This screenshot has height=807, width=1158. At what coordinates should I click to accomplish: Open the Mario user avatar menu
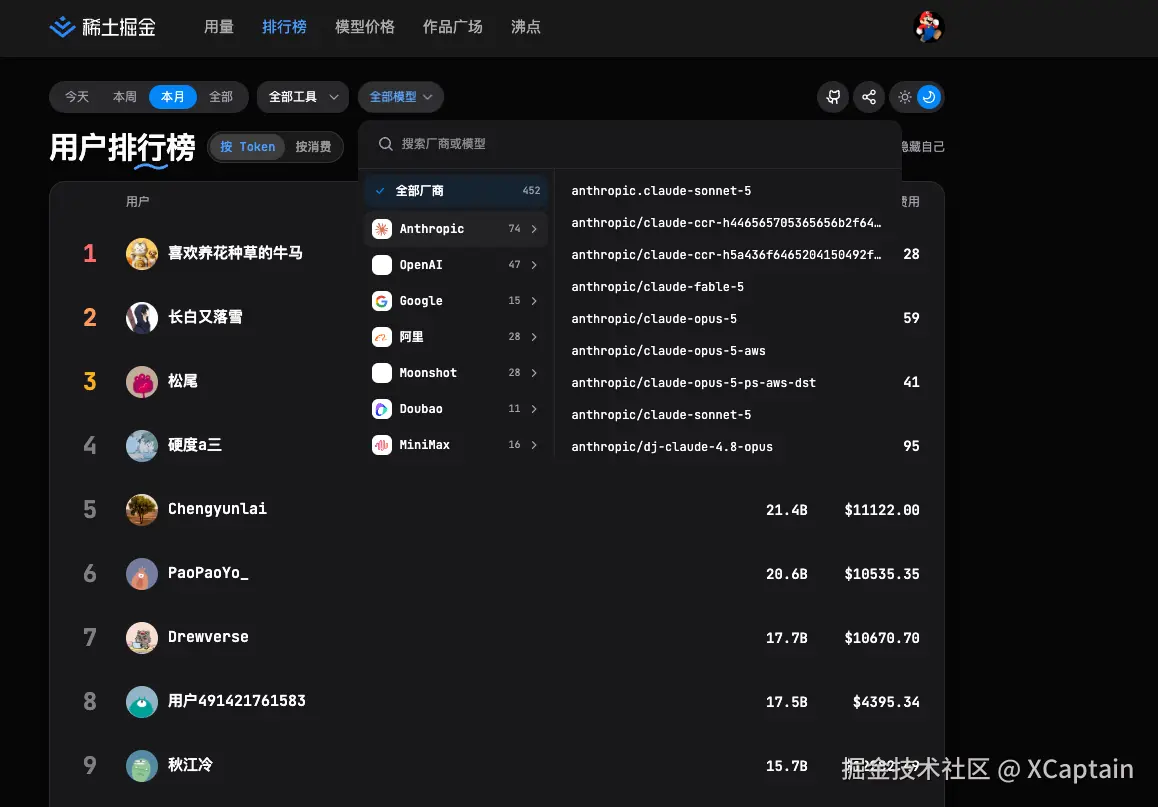pos(928,27)
